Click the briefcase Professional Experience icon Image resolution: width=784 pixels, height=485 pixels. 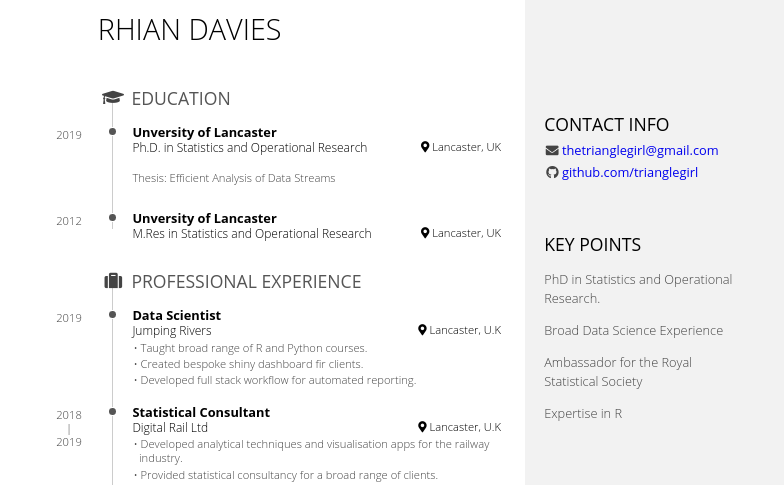[113, 282]
